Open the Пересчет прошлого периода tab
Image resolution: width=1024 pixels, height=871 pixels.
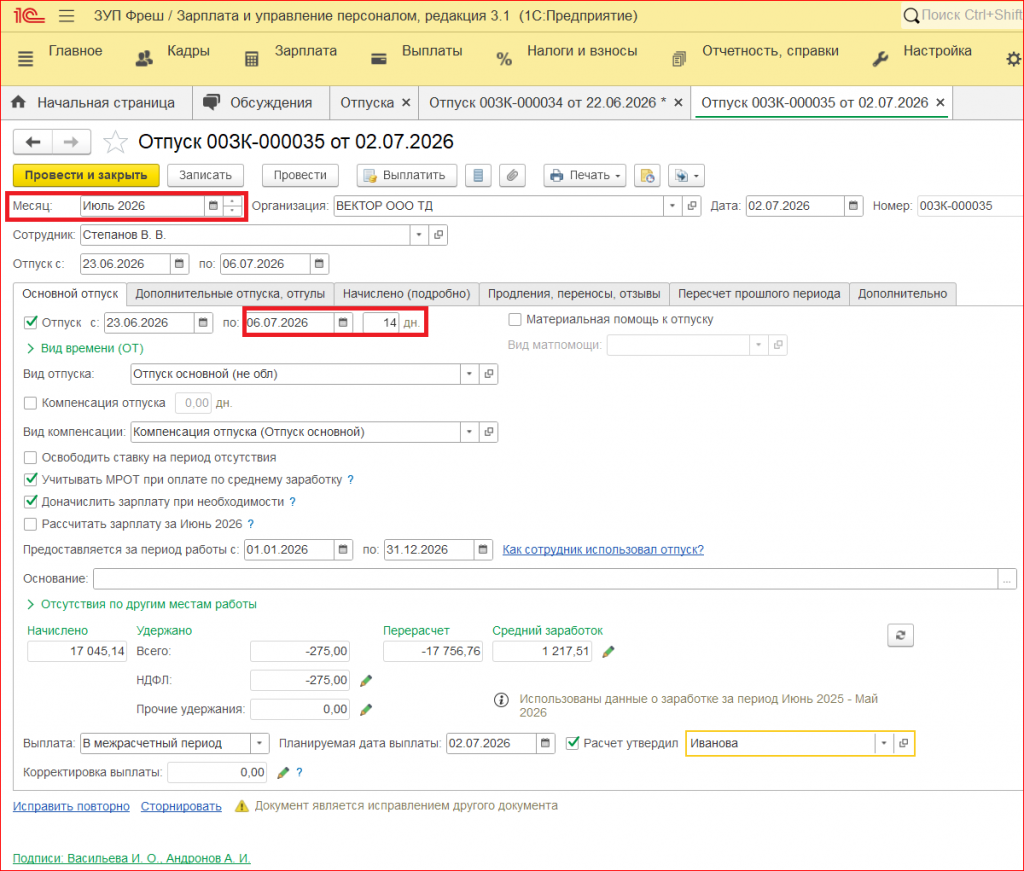coord(759,294)
